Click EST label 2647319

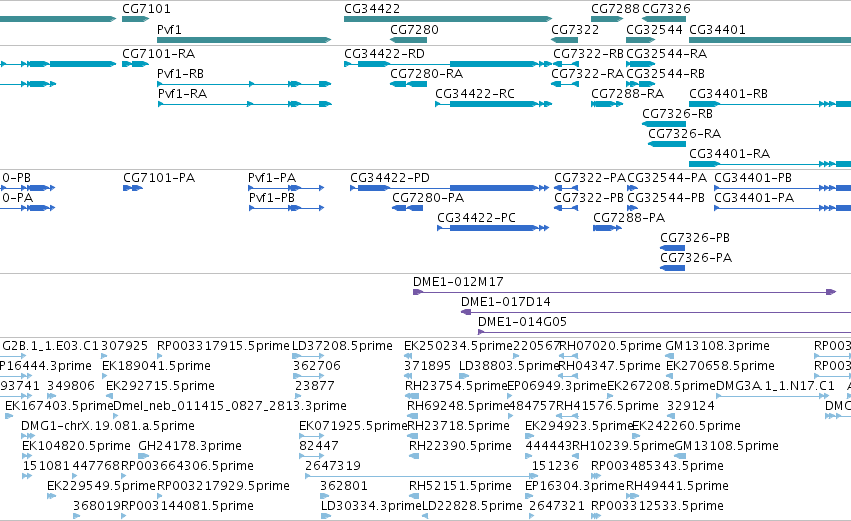coord(333,466)
